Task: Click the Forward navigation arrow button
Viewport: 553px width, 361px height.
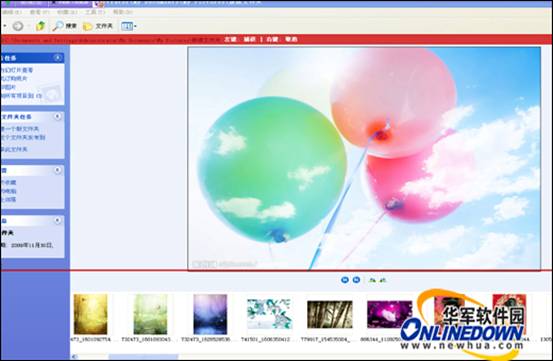Action: click(18, 26)
